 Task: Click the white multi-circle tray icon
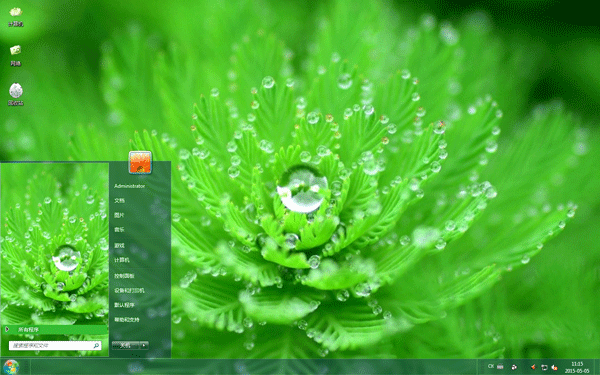[x=514, y=367]
